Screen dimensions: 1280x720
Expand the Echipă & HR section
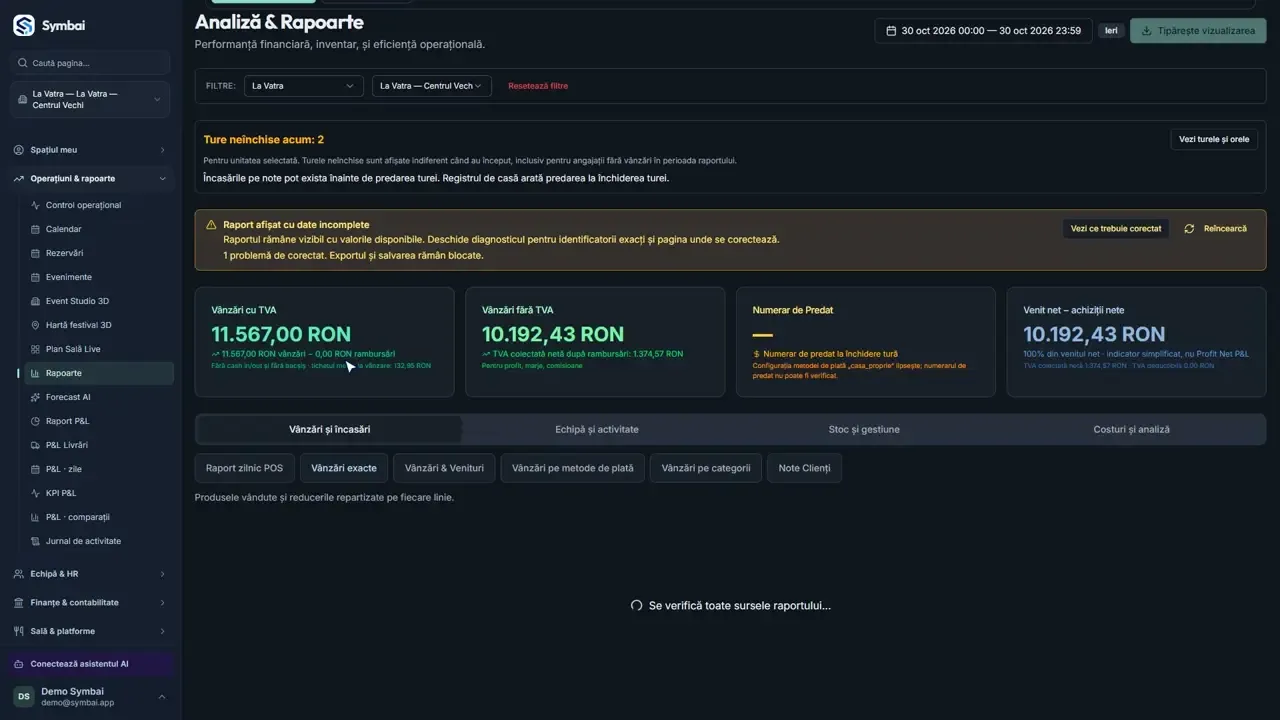pyautogui.click(x=90, y=574)
